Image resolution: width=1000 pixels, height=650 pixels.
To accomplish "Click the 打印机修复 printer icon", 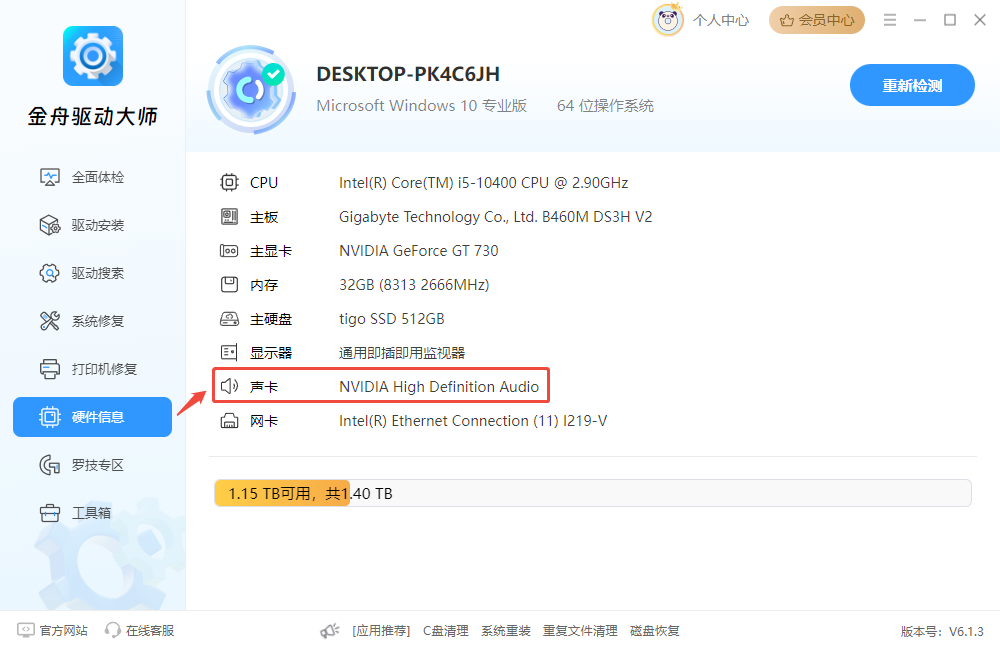I will point(50,369).
